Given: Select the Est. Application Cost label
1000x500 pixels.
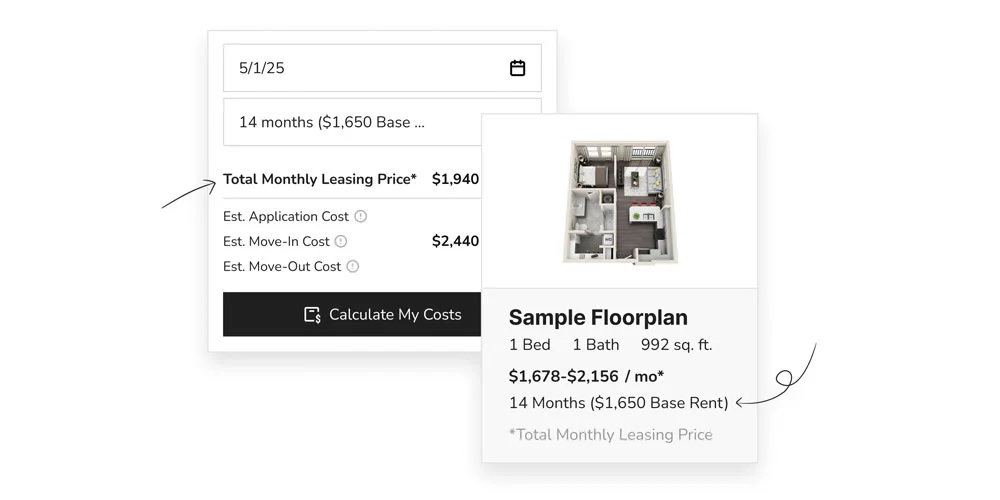Looking at the screenshot, I should tap(286, 216).
